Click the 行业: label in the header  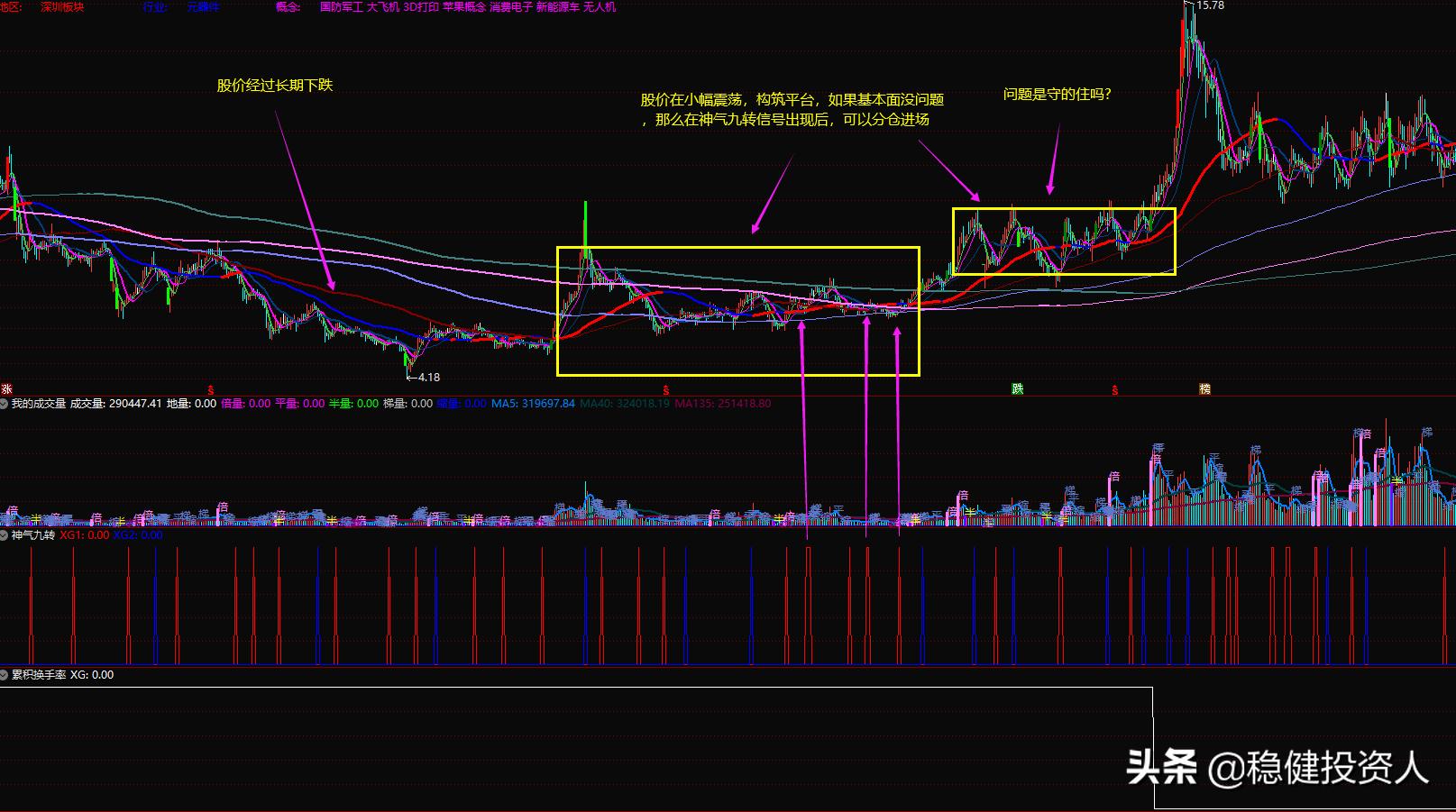[154, 6]
